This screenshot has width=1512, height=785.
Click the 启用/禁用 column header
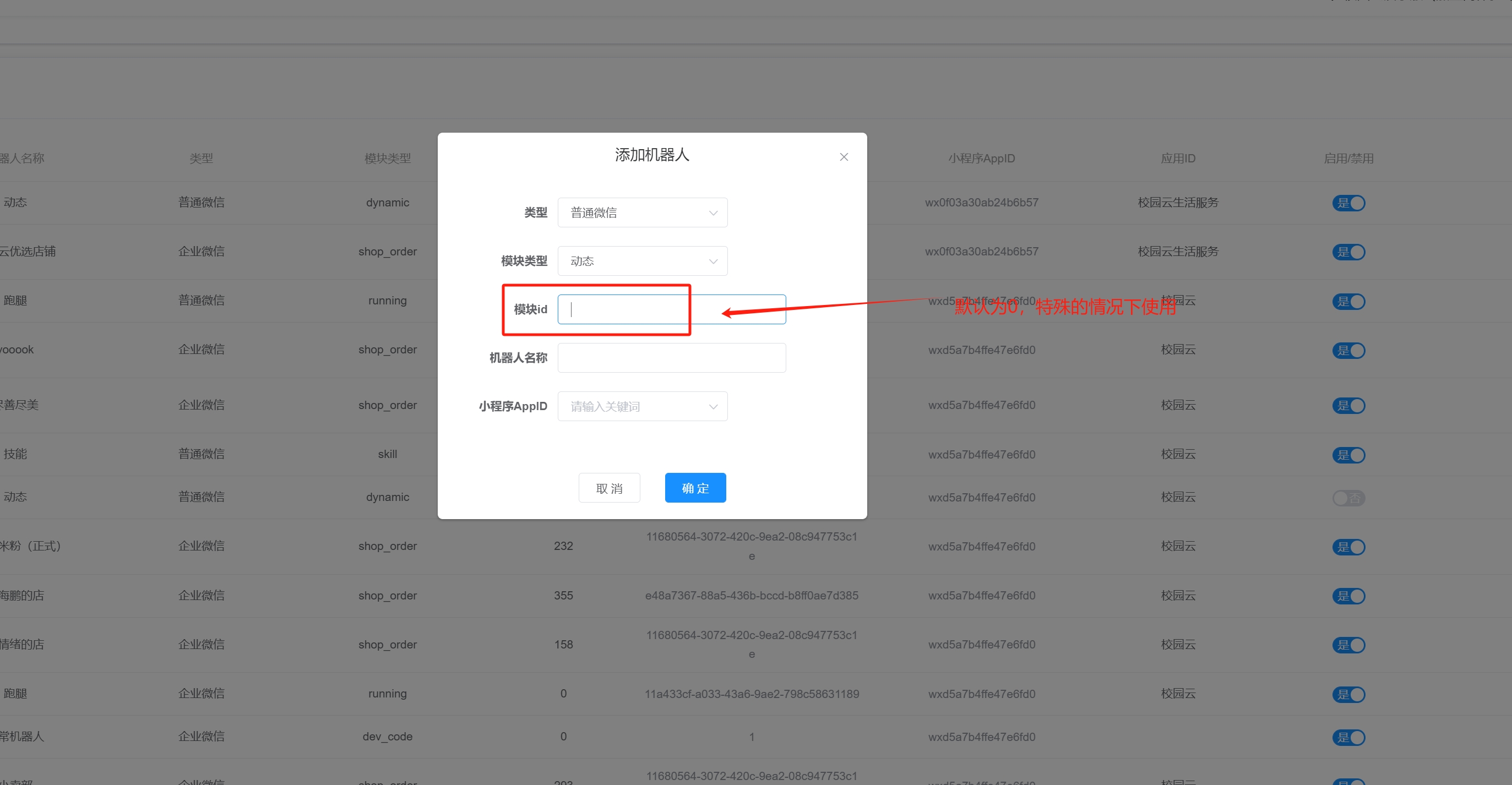coord(1349,159)
